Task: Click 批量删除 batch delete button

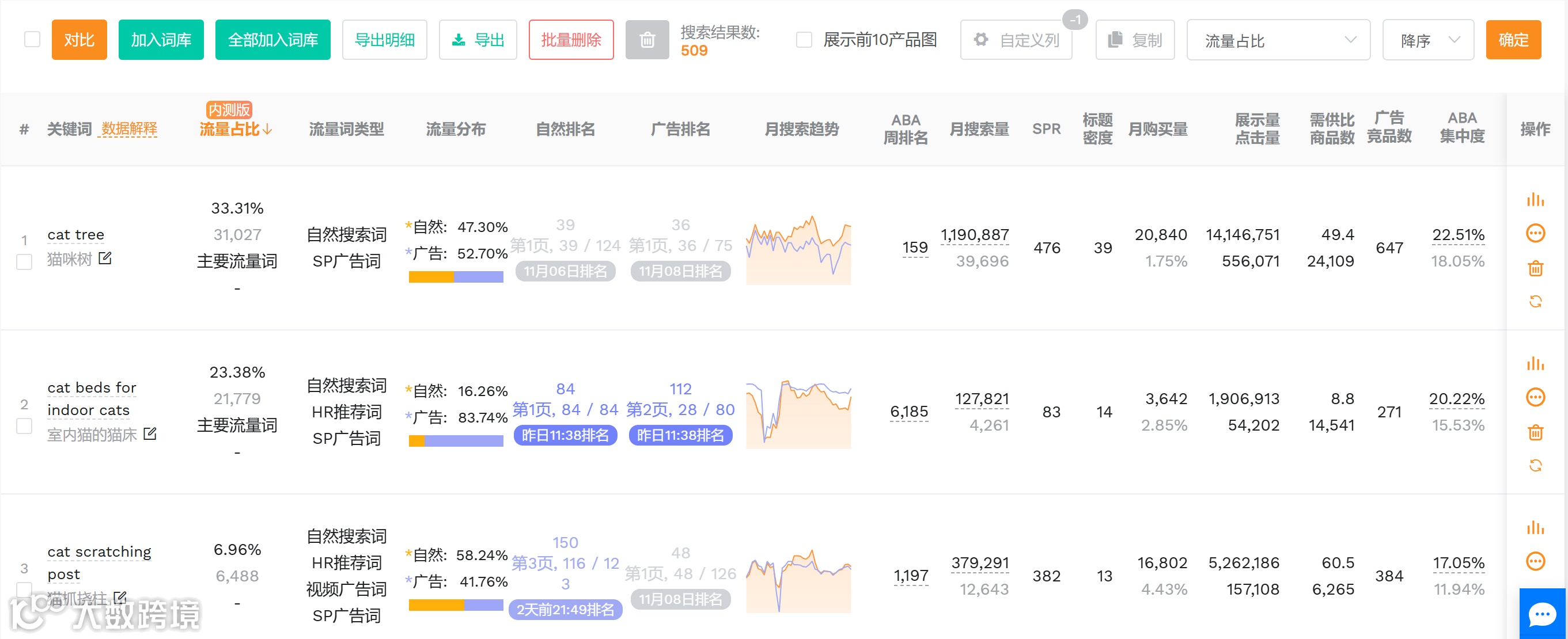Action: [x=570, y=40]
